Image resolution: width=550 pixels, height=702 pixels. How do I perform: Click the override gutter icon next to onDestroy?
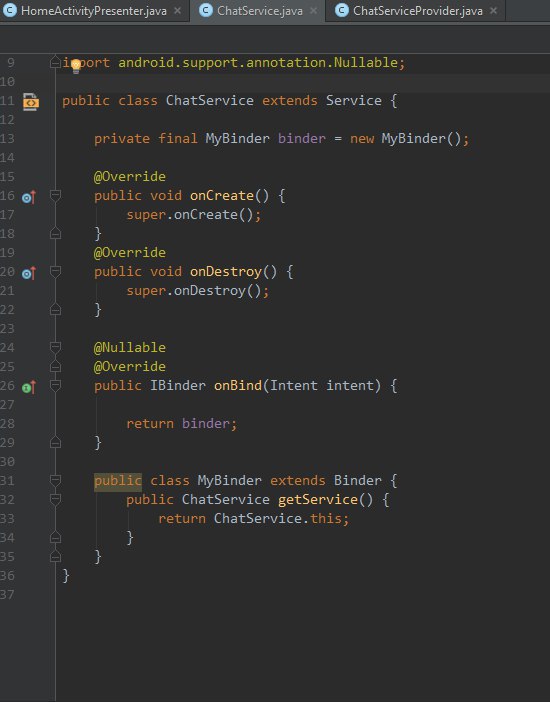point(29,273)
